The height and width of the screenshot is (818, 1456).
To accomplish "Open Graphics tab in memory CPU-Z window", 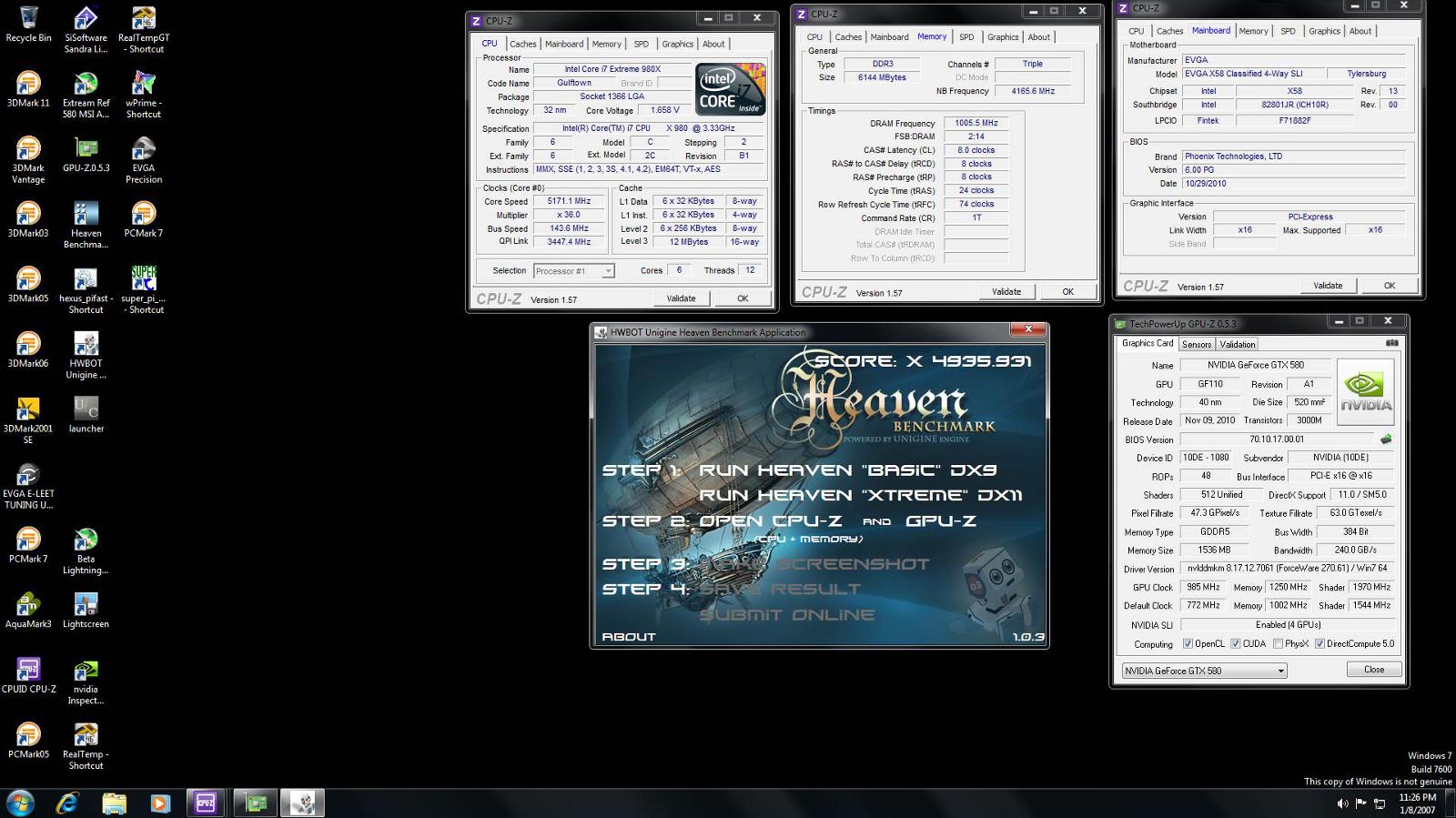I will click(1003, 37).
